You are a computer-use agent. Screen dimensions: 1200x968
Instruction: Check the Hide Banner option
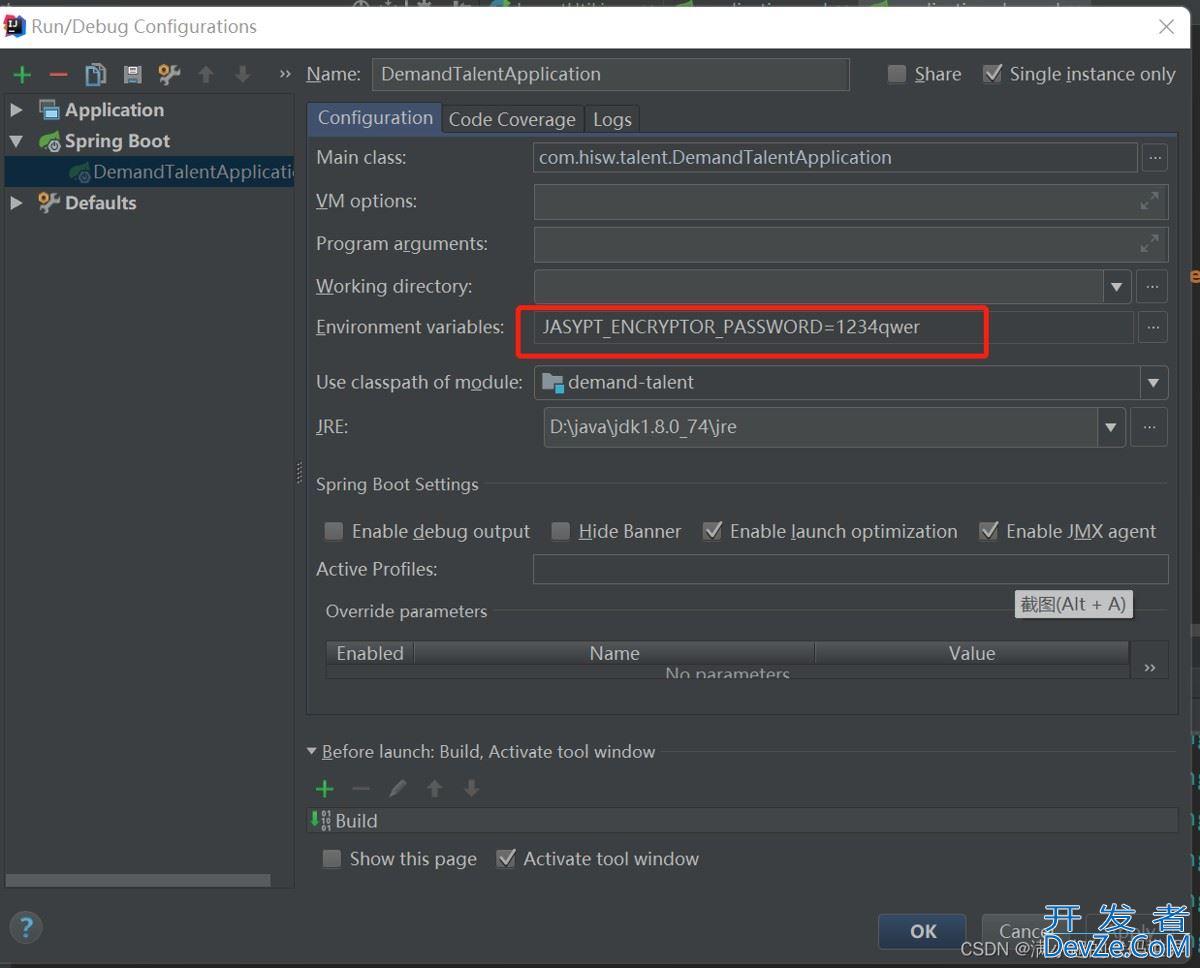click(561, 531)
